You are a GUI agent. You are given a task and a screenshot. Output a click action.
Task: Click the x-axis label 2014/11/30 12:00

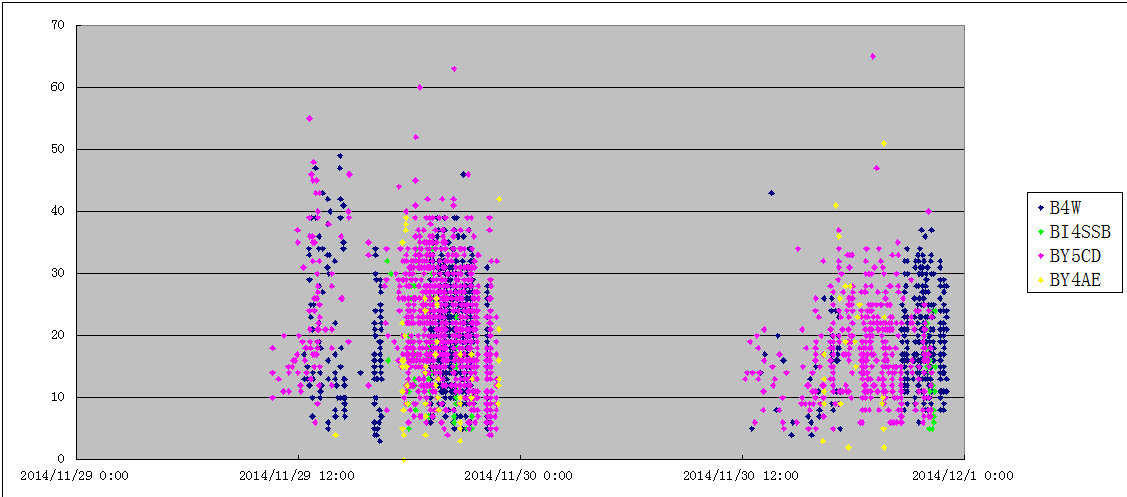click(x=740, y=475)
